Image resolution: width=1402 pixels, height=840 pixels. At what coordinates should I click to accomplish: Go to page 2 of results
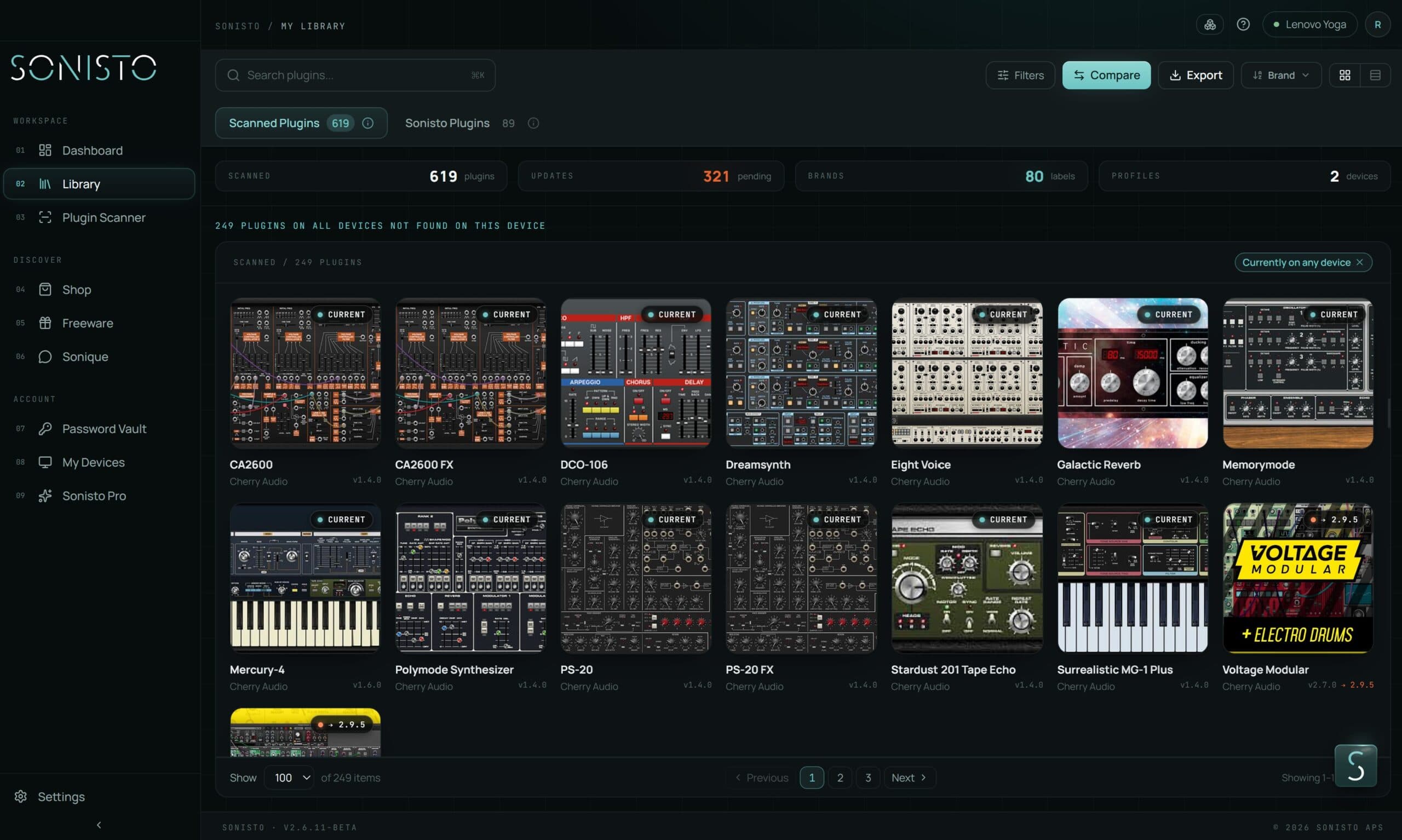tap(840, 778)
